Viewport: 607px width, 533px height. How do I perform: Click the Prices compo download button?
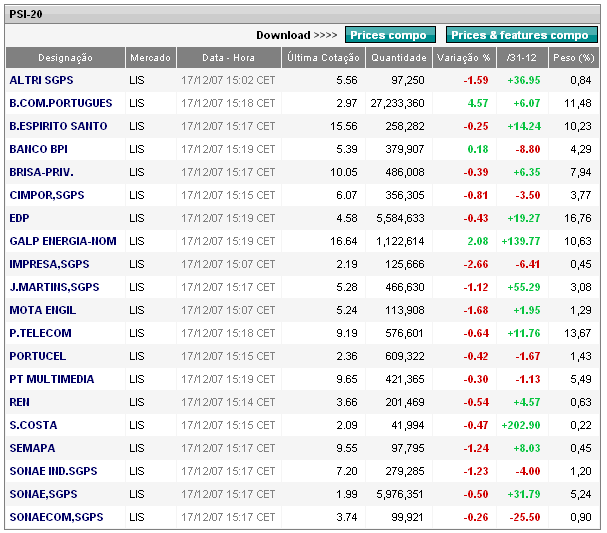coord(390,35)
